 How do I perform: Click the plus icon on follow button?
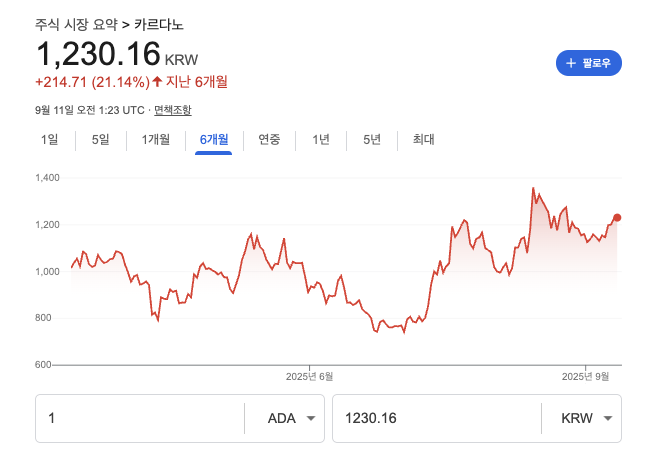click(571, 63)
